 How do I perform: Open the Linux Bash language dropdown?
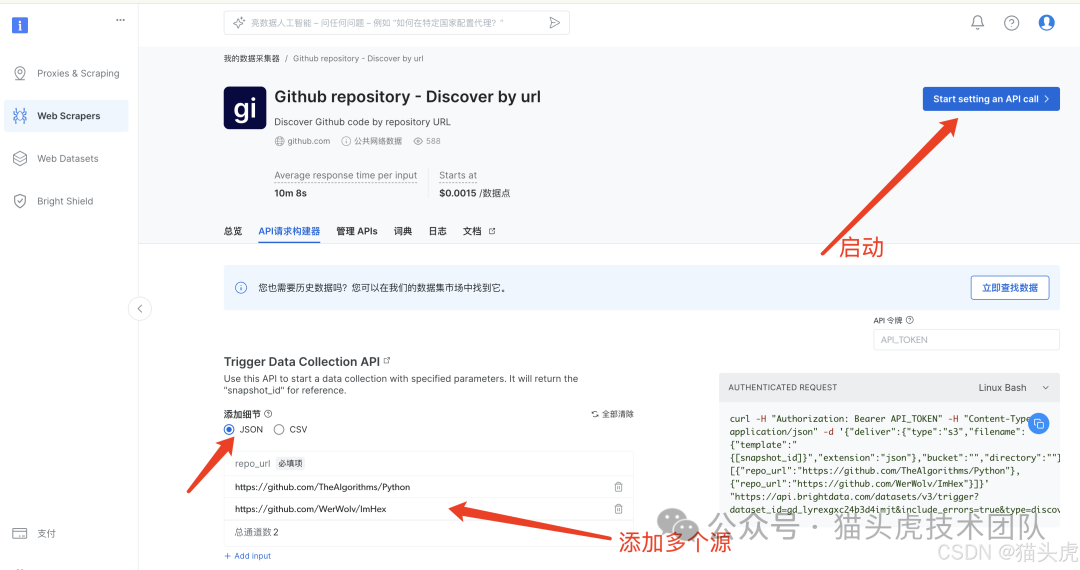(x=1013, y=388)
